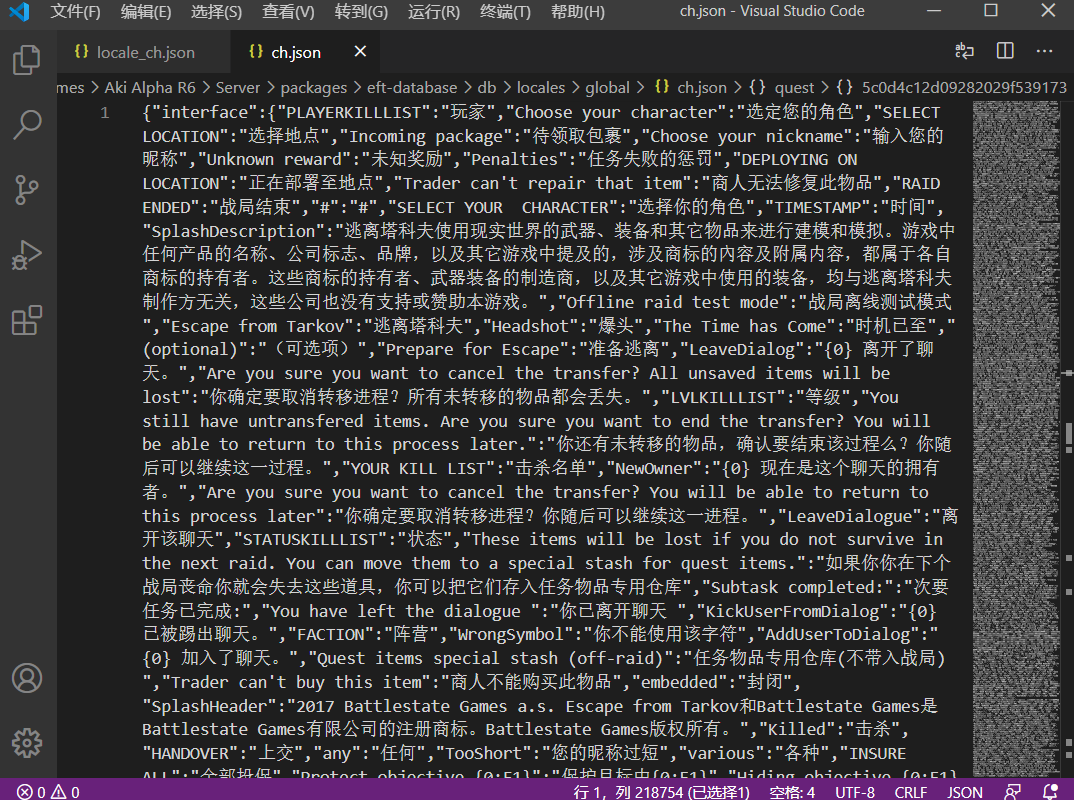Image resolution: width=1074 pixels, height=800 pixels.
Task: Open the Run and Debug view
Action: coord(27,255)
